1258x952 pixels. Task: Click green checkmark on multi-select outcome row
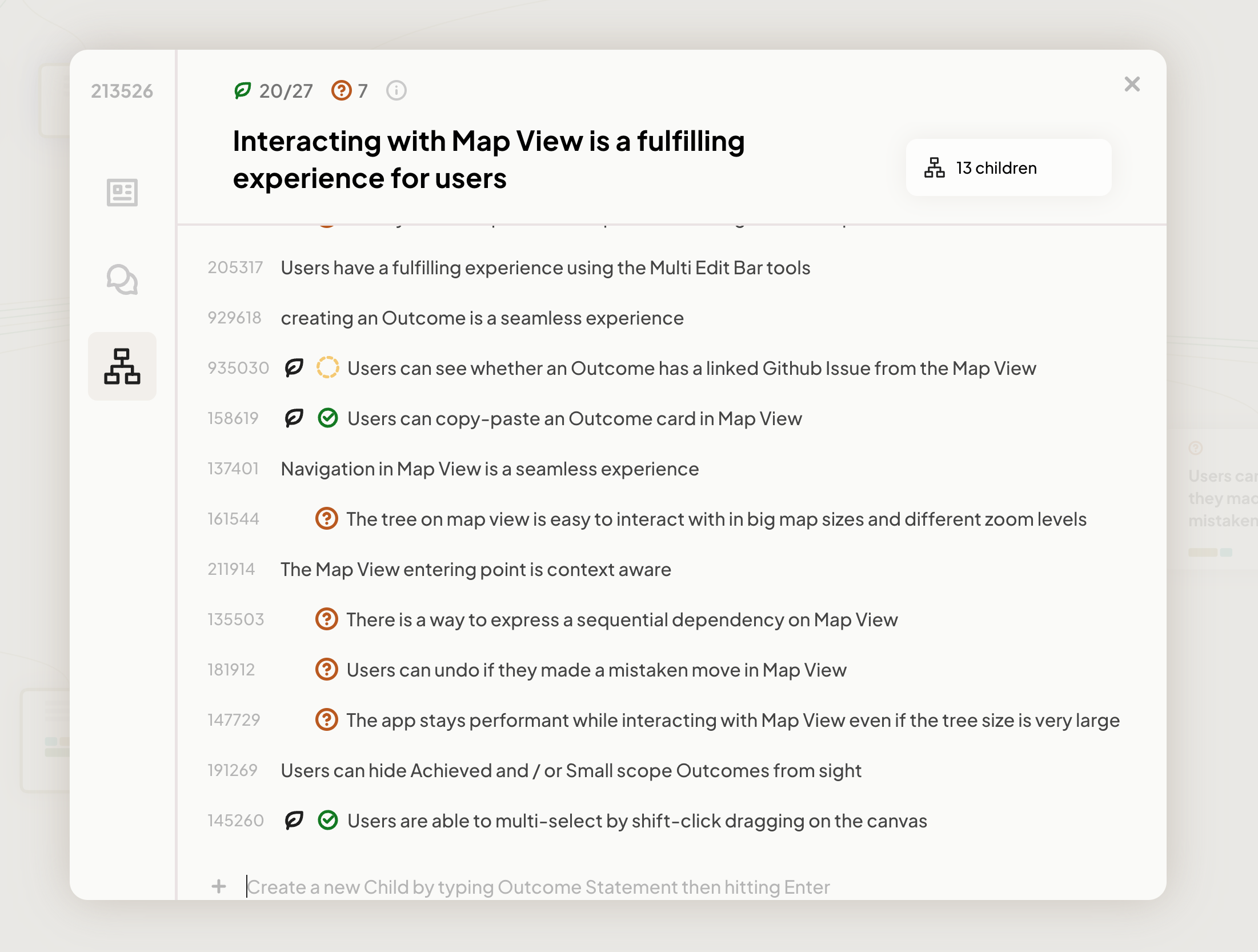[x=327, y=820]
